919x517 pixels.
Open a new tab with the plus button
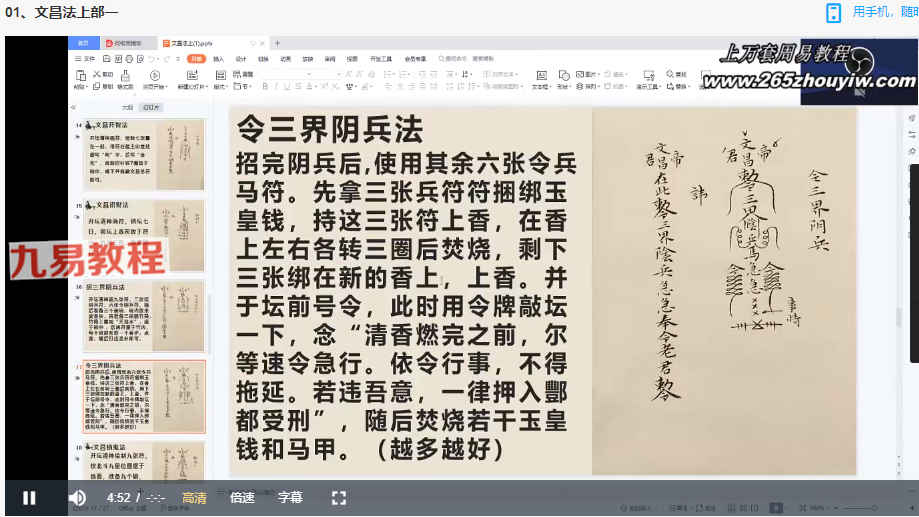pyautogui.click(x=277, y=43)
